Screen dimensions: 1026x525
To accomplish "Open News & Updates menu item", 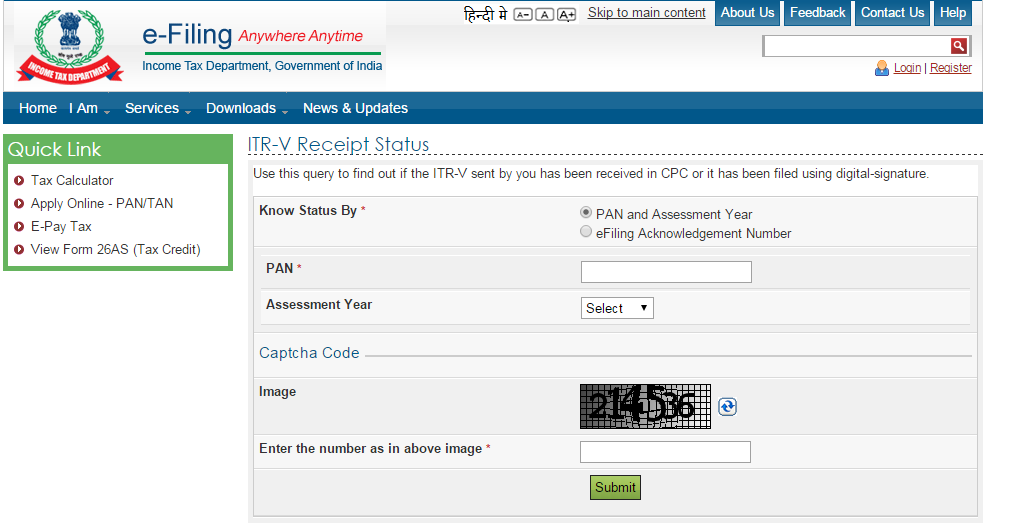I will pyautogui.click(x=355, y=109).
